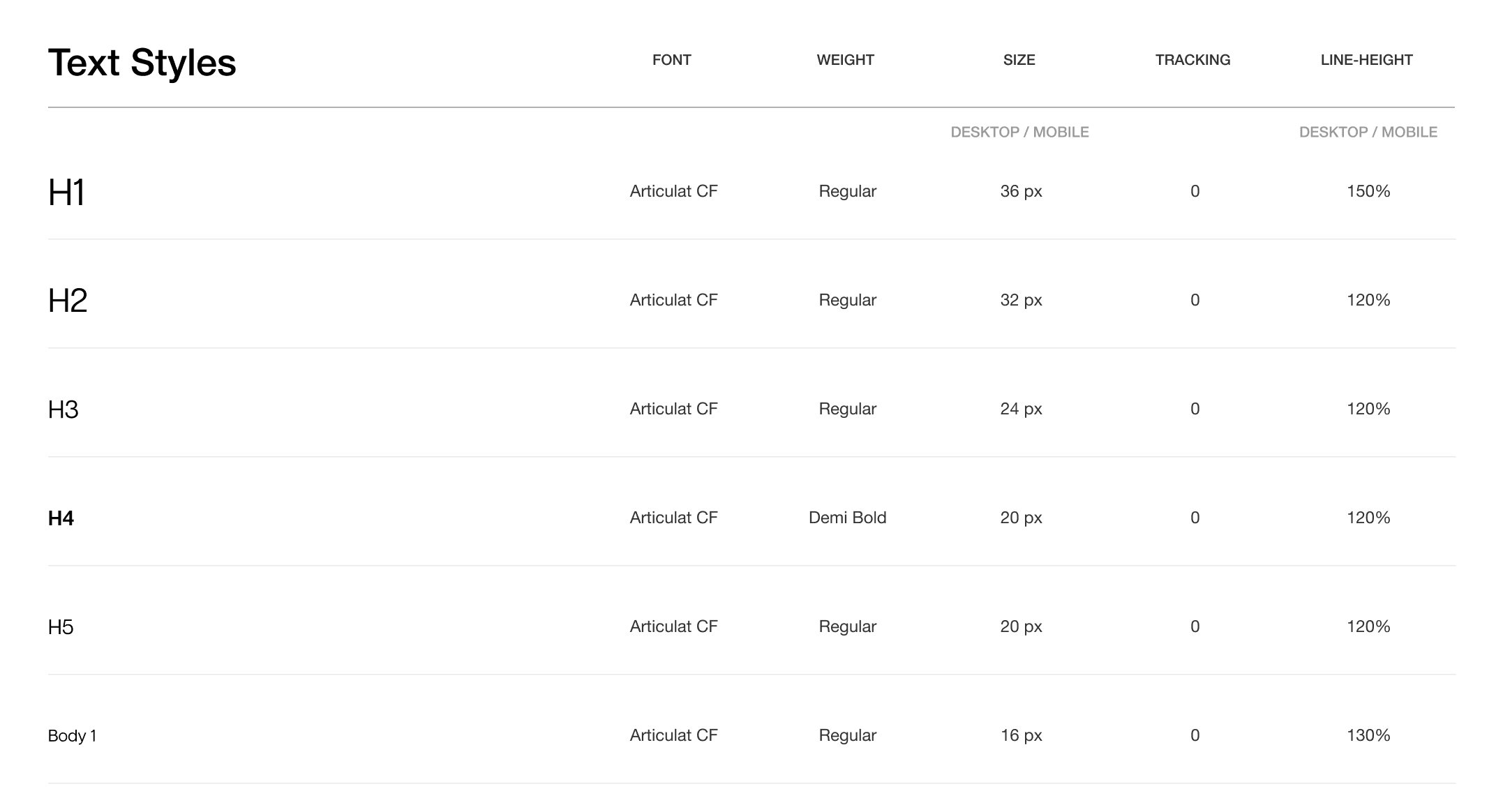Click the Demi Bold weight value

(x=847, y=518)
